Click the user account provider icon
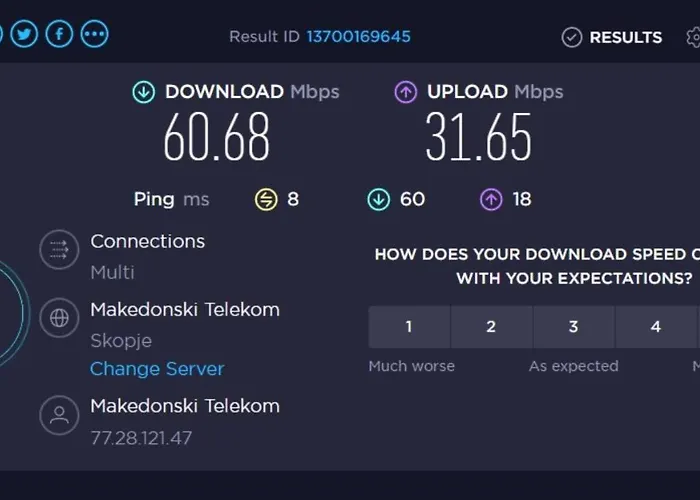 (x=59, y=415)
